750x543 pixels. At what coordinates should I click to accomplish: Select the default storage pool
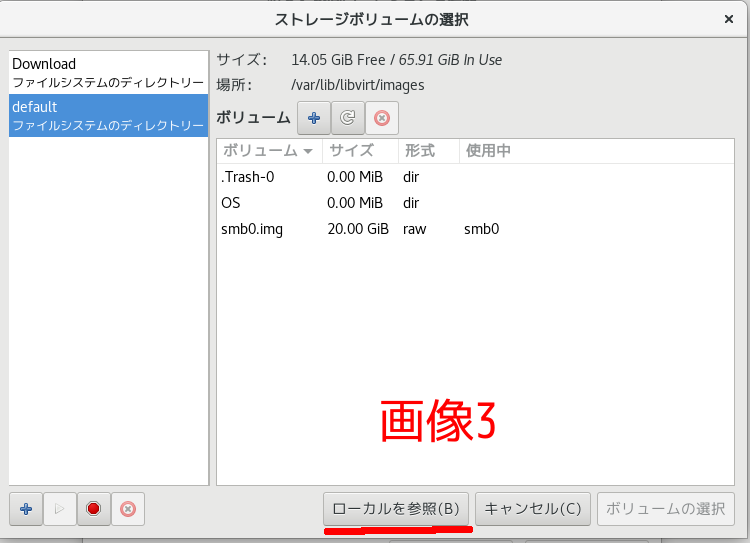click(x=109, y=115)
